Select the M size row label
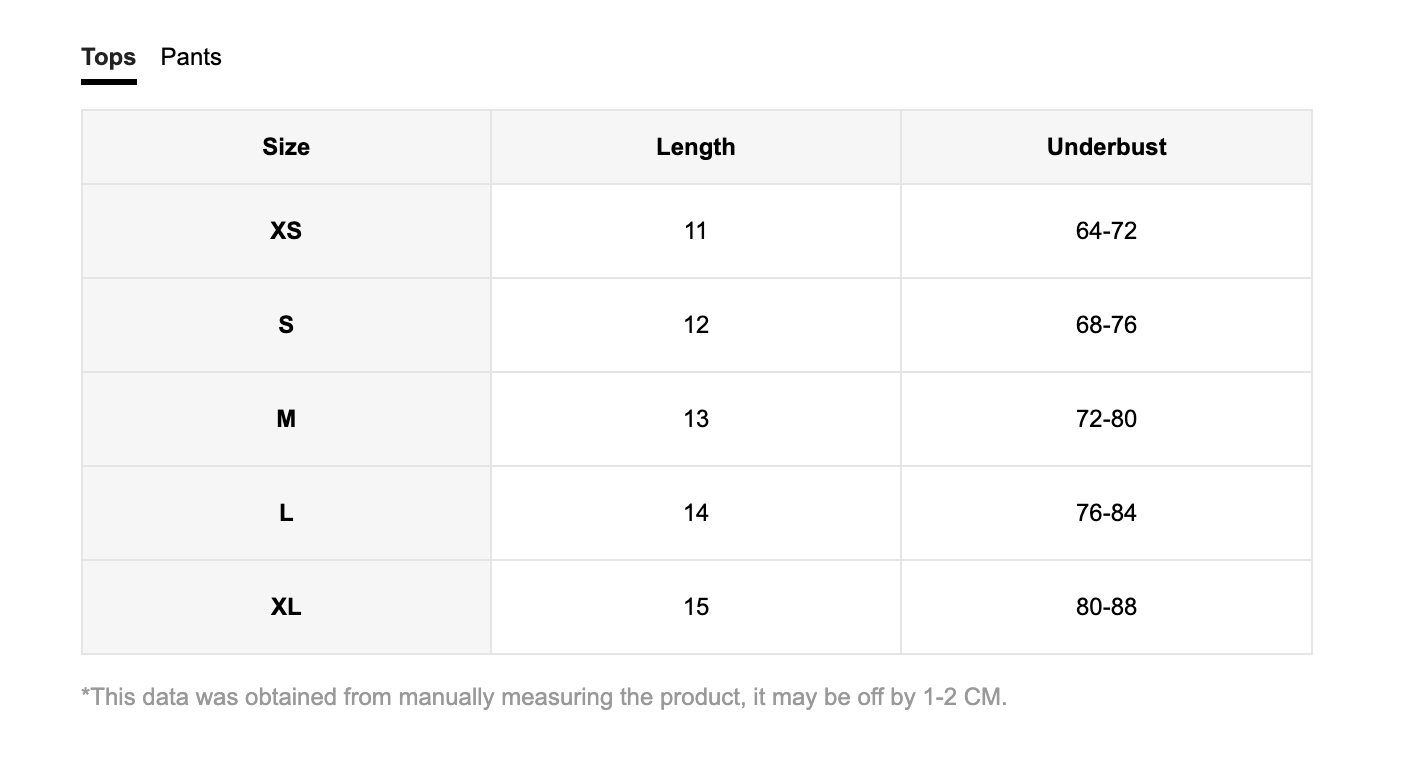The height and width of the screenshot is (764, 1408). click(286, 419)
